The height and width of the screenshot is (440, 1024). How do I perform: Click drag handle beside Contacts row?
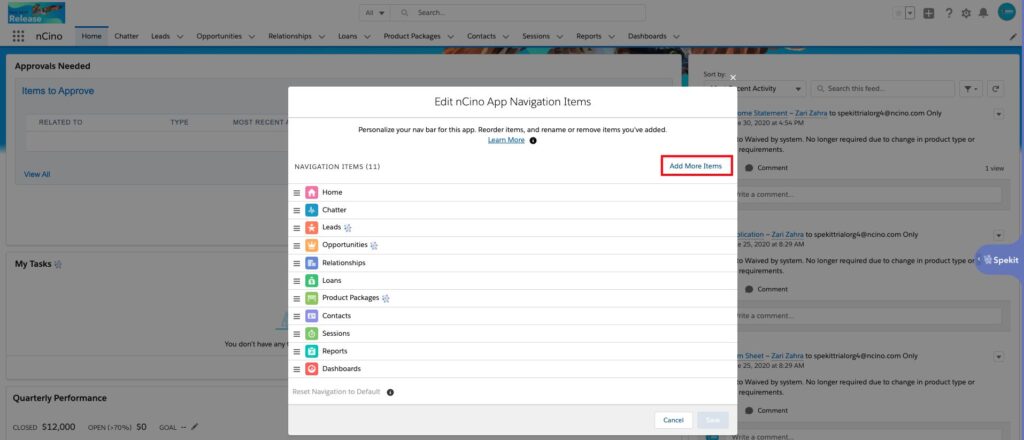pos(296,316)
